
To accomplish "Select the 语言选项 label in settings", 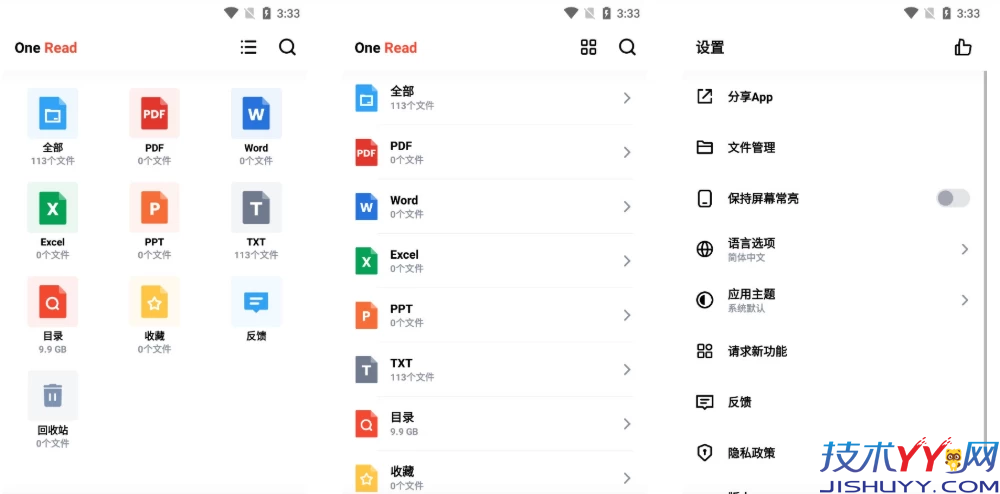I will pyautogui.click(x=752, y=243).
